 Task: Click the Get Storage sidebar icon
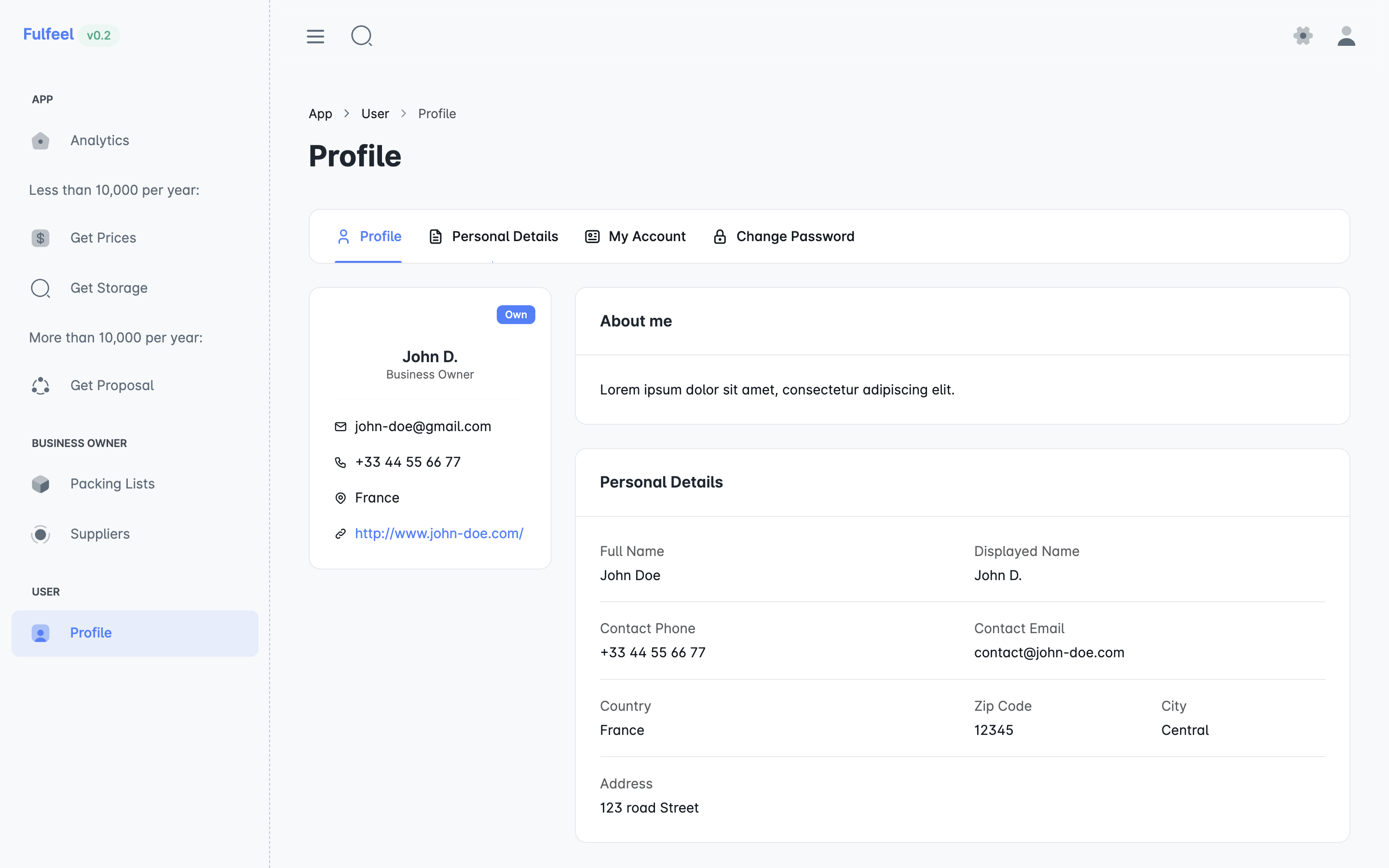[x=40, y=288]
